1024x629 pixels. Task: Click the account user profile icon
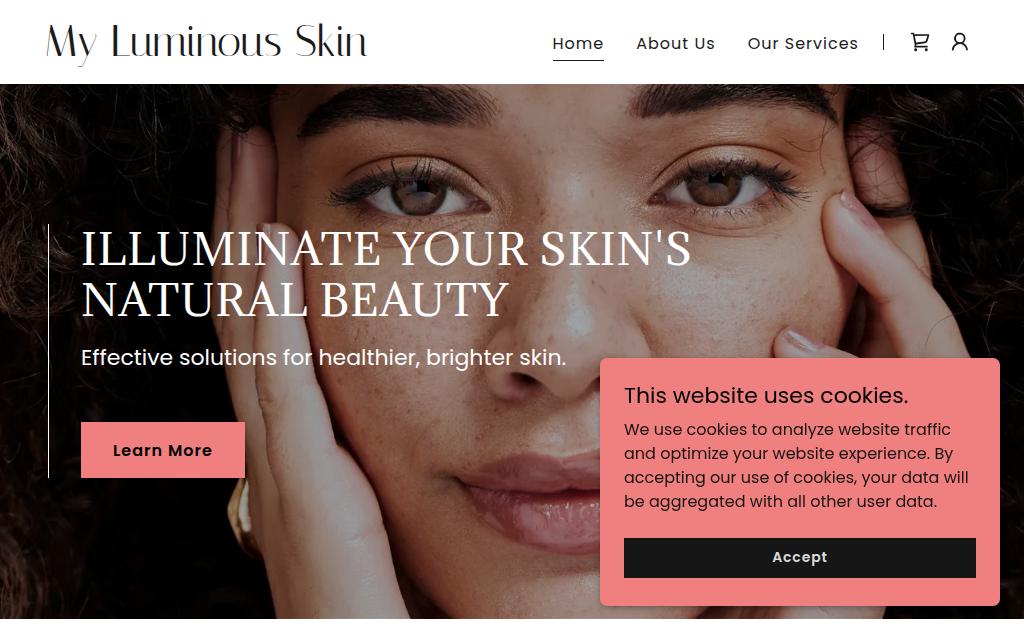point(959,42)
